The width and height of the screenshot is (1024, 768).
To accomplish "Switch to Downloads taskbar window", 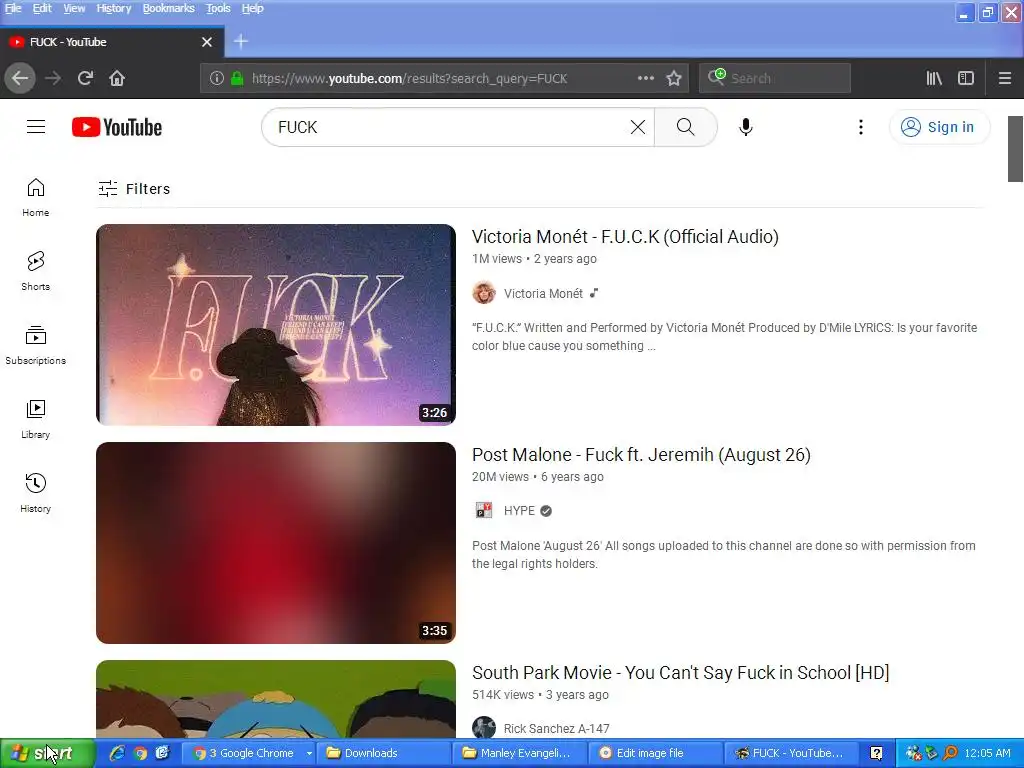I will (x=383, y=753).
